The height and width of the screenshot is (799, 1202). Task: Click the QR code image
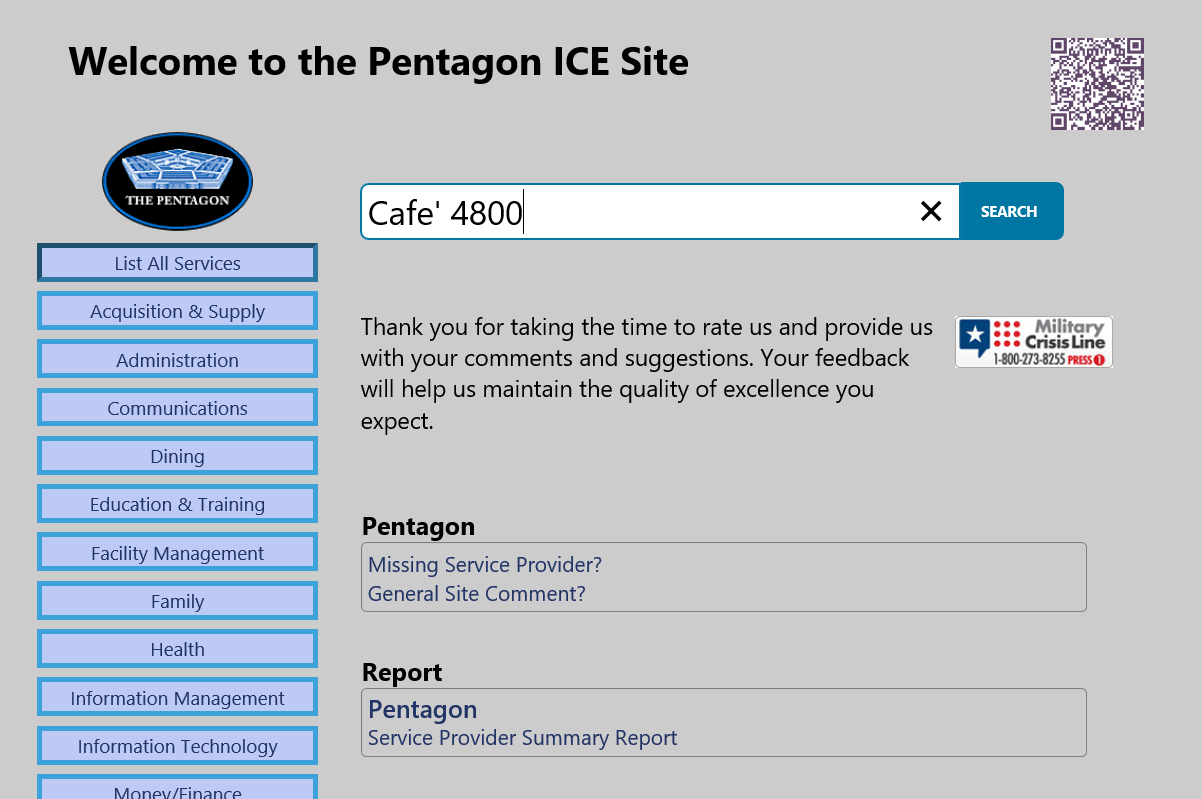1097,84
